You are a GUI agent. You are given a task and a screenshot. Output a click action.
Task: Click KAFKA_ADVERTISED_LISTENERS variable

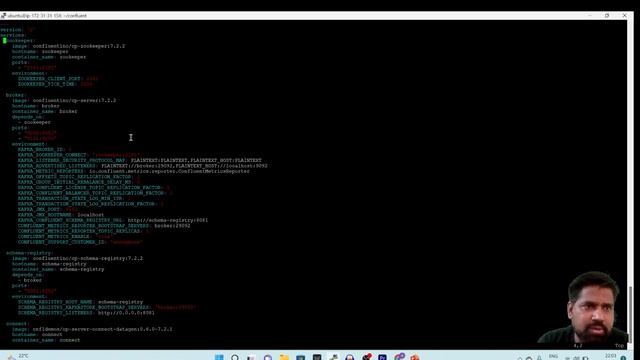(57, 166)
